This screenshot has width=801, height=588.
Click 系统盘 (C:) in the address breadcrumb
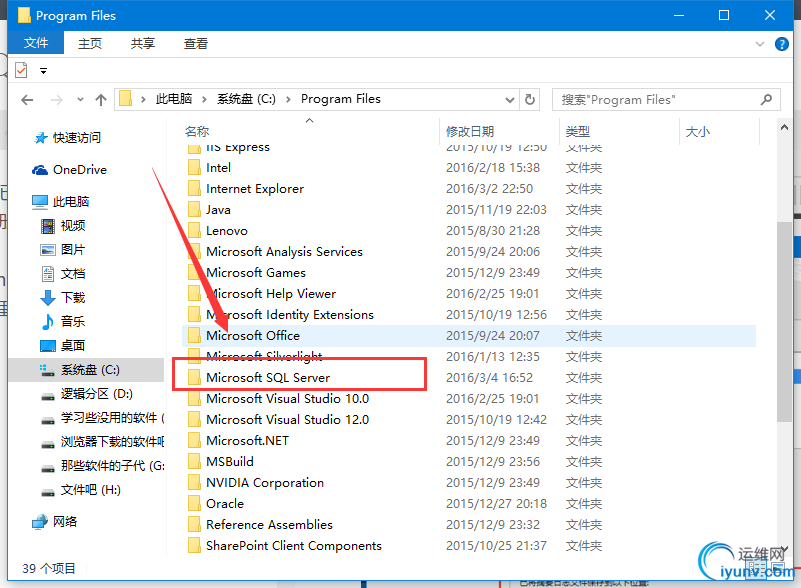click(246, 99)
